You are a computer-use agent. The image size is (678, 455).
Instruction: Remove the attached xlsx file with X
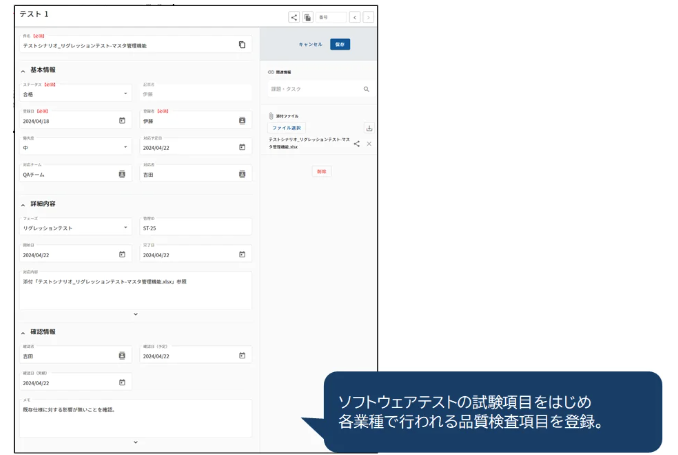tap(369, 144)
